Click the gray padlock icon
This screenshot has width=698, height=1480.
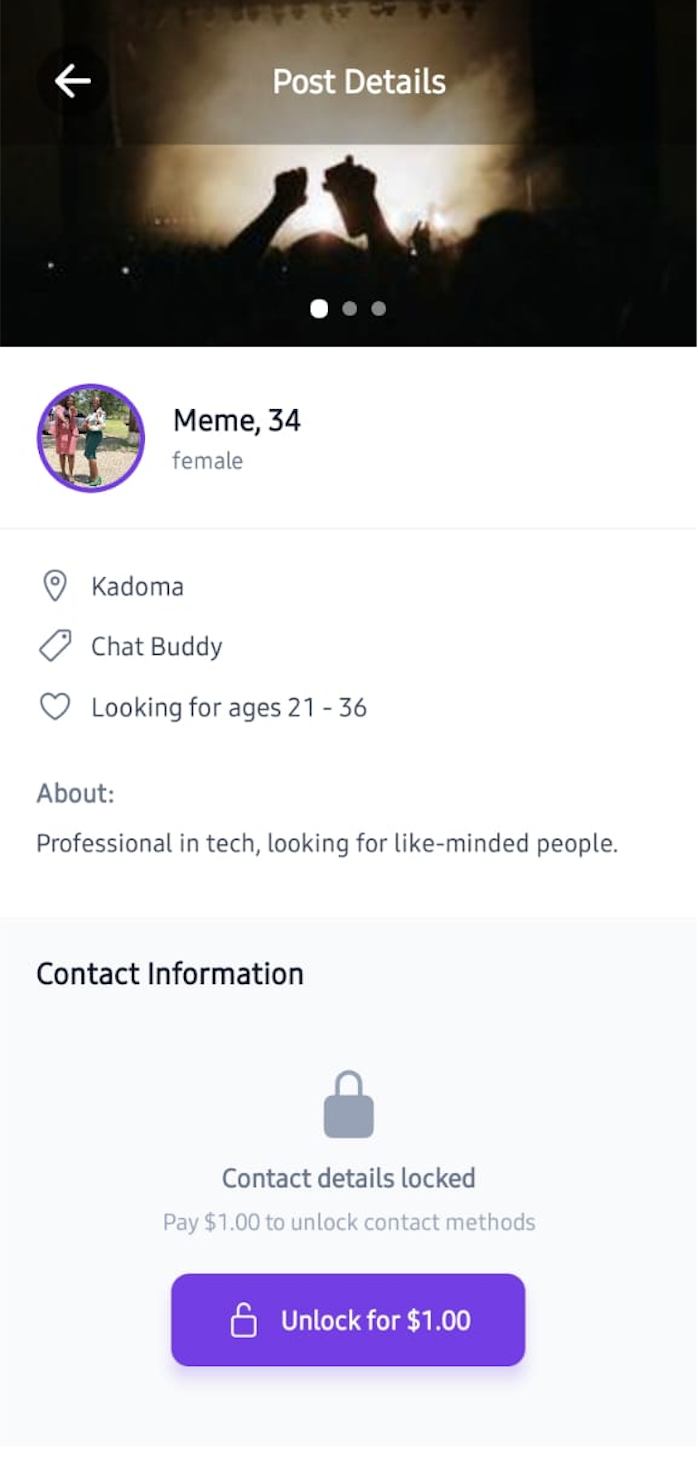(348, 1105)
